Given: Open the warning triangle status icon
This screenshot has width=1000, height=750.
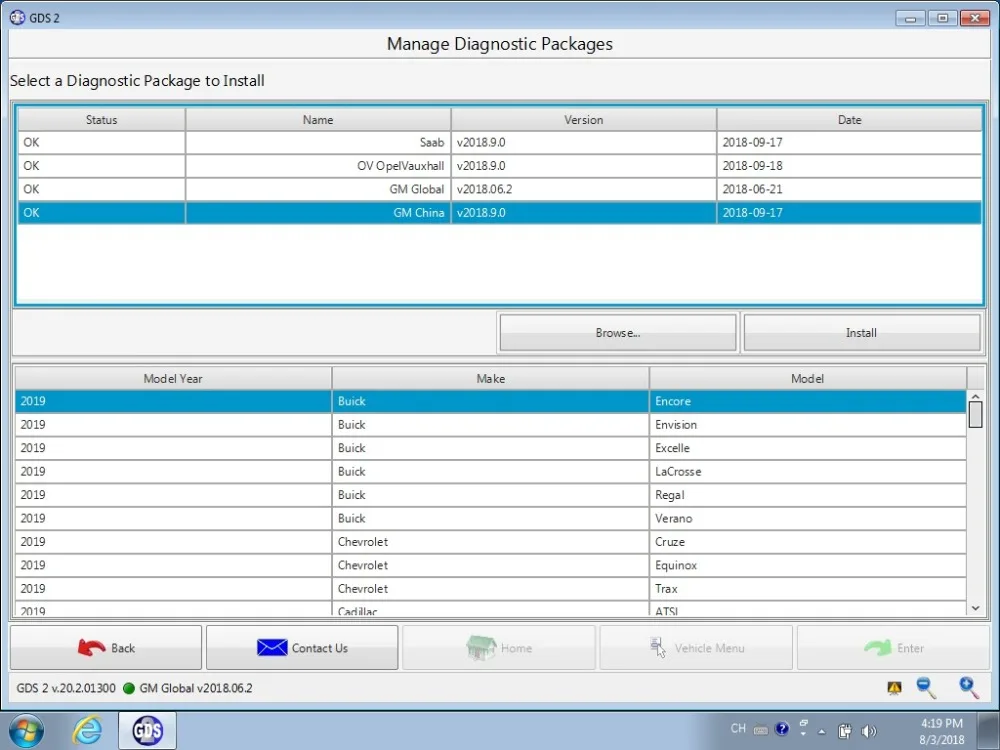Looking at the screenshot, I should 894,688.
